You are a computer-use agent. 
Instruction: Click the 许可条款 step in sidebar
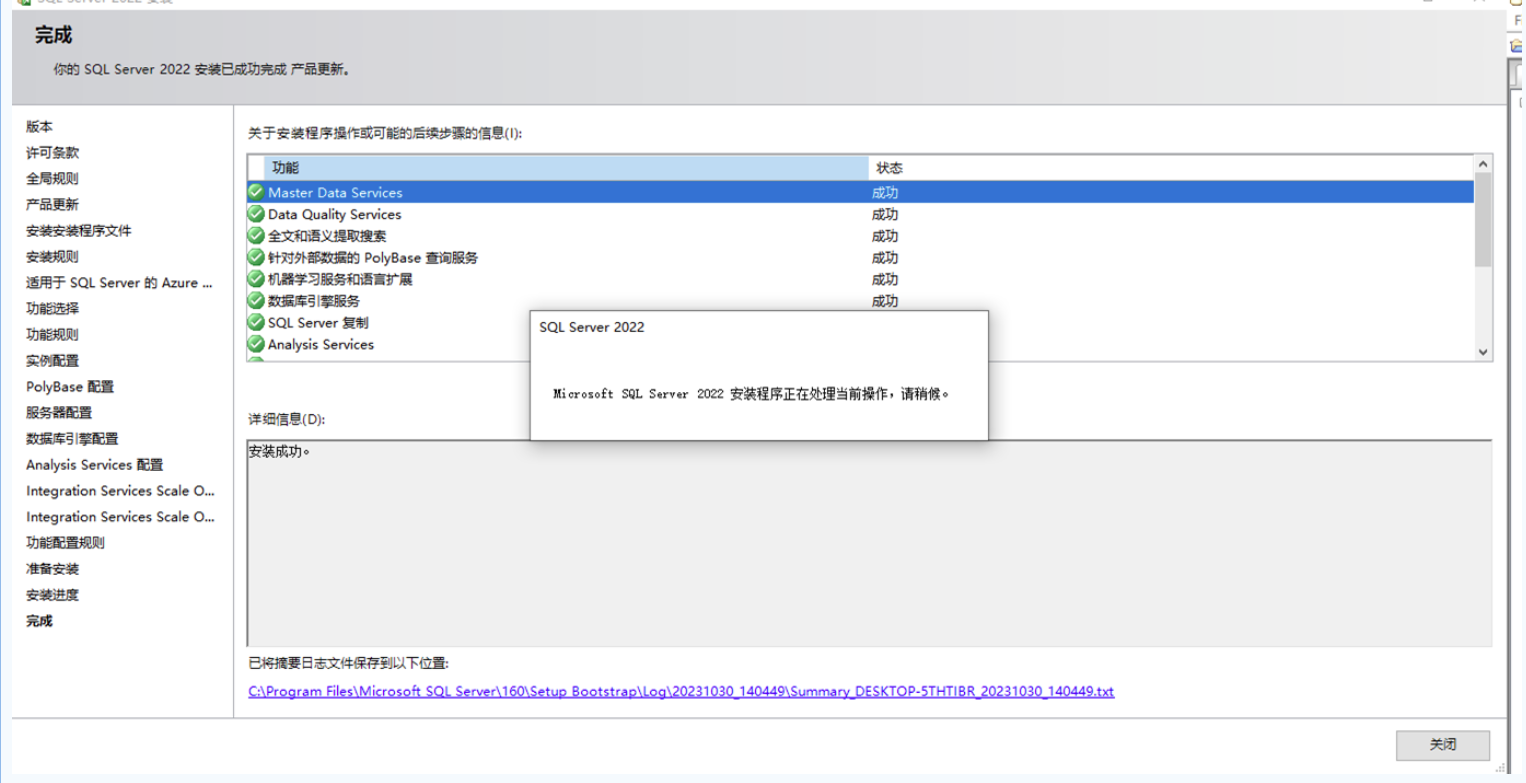53,153
